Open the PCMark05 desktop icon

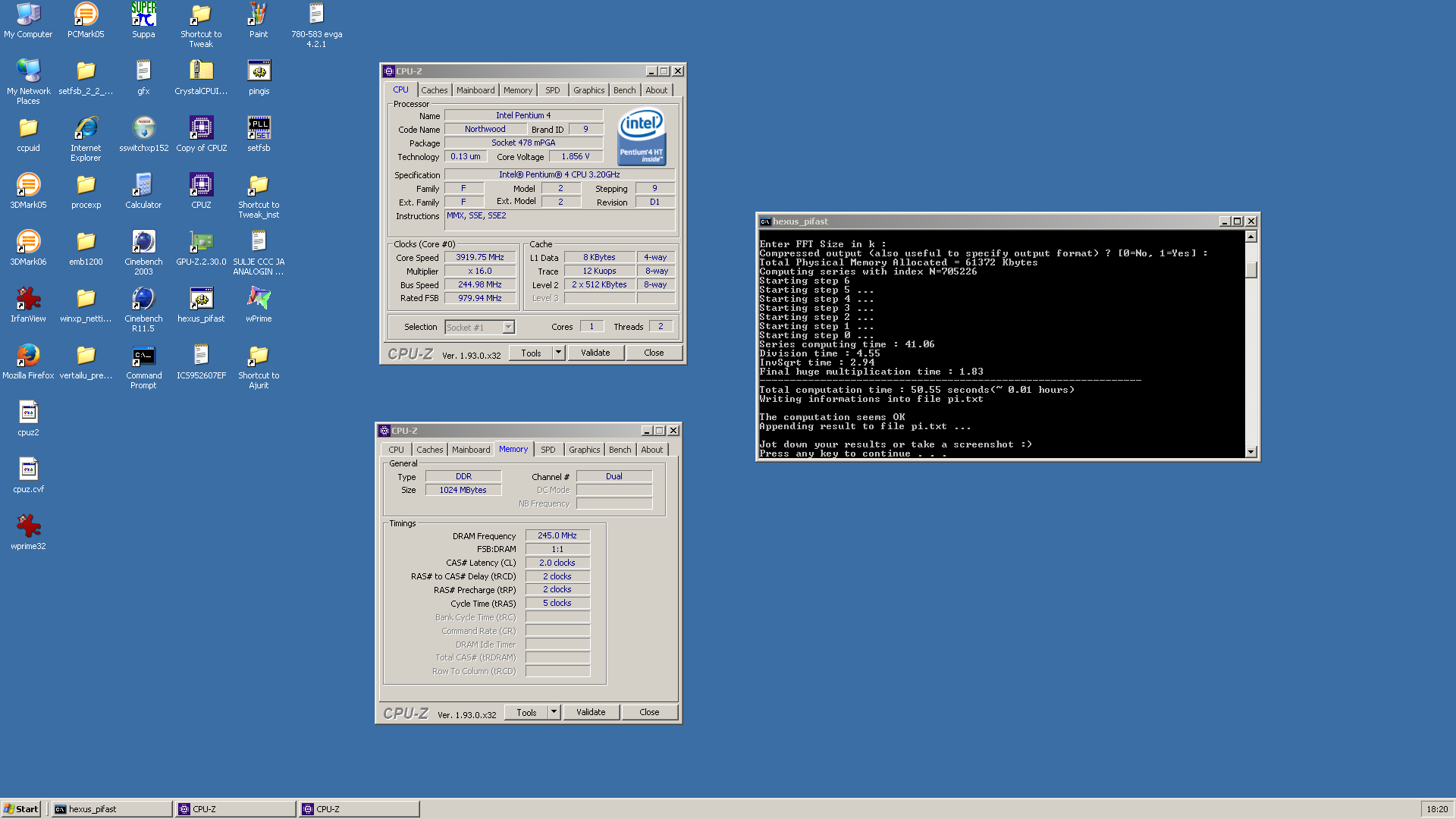(x=86, y=14)
